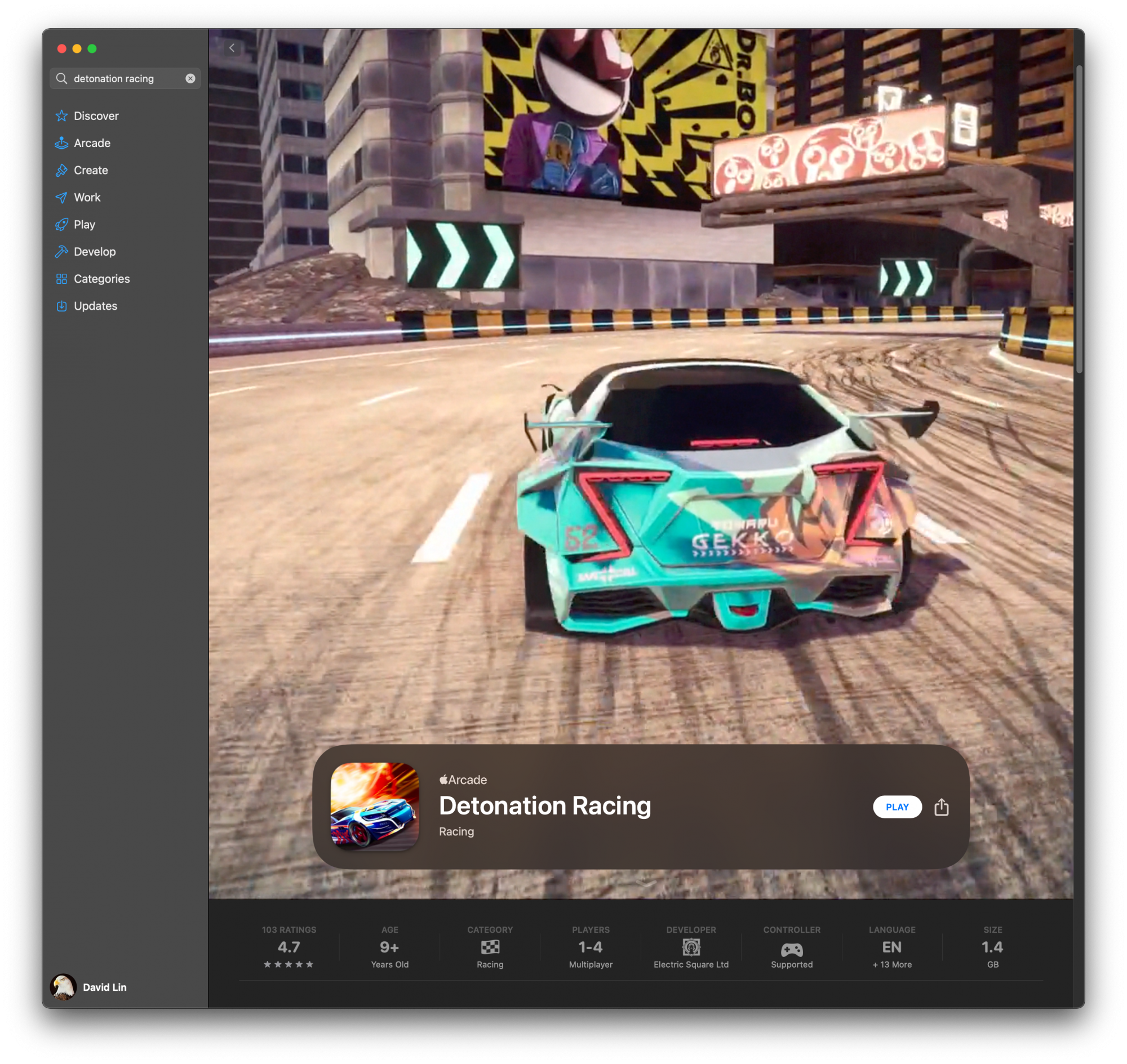
Task: Click the 103 RATINGS label
Action: click(x=289, y=929)
